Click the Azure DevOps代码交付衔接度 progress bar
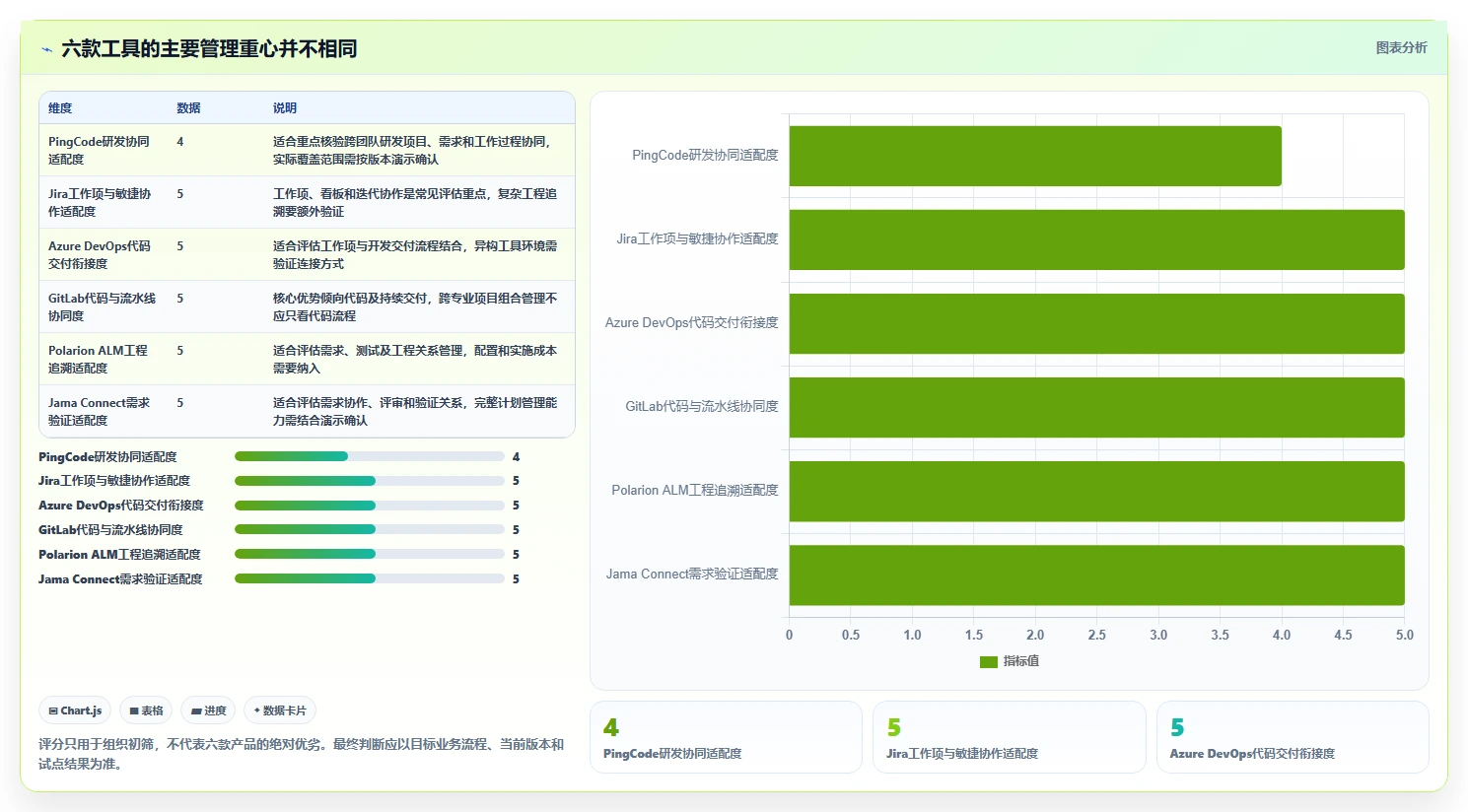This screenshot has width=1468, height=812. click(x=370, y=506)
